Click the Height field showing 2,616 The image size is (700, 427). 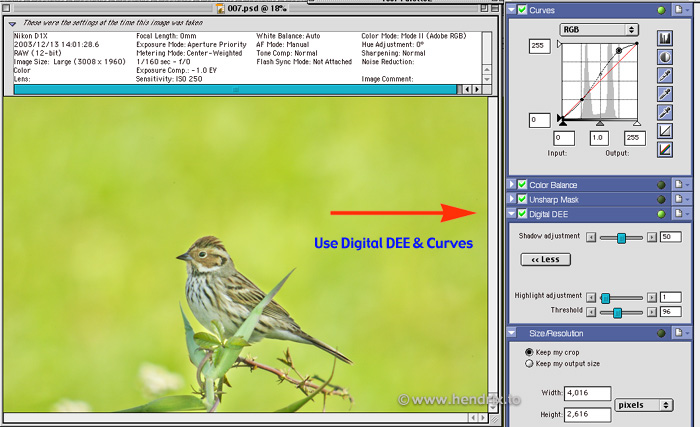coord(588,414)
